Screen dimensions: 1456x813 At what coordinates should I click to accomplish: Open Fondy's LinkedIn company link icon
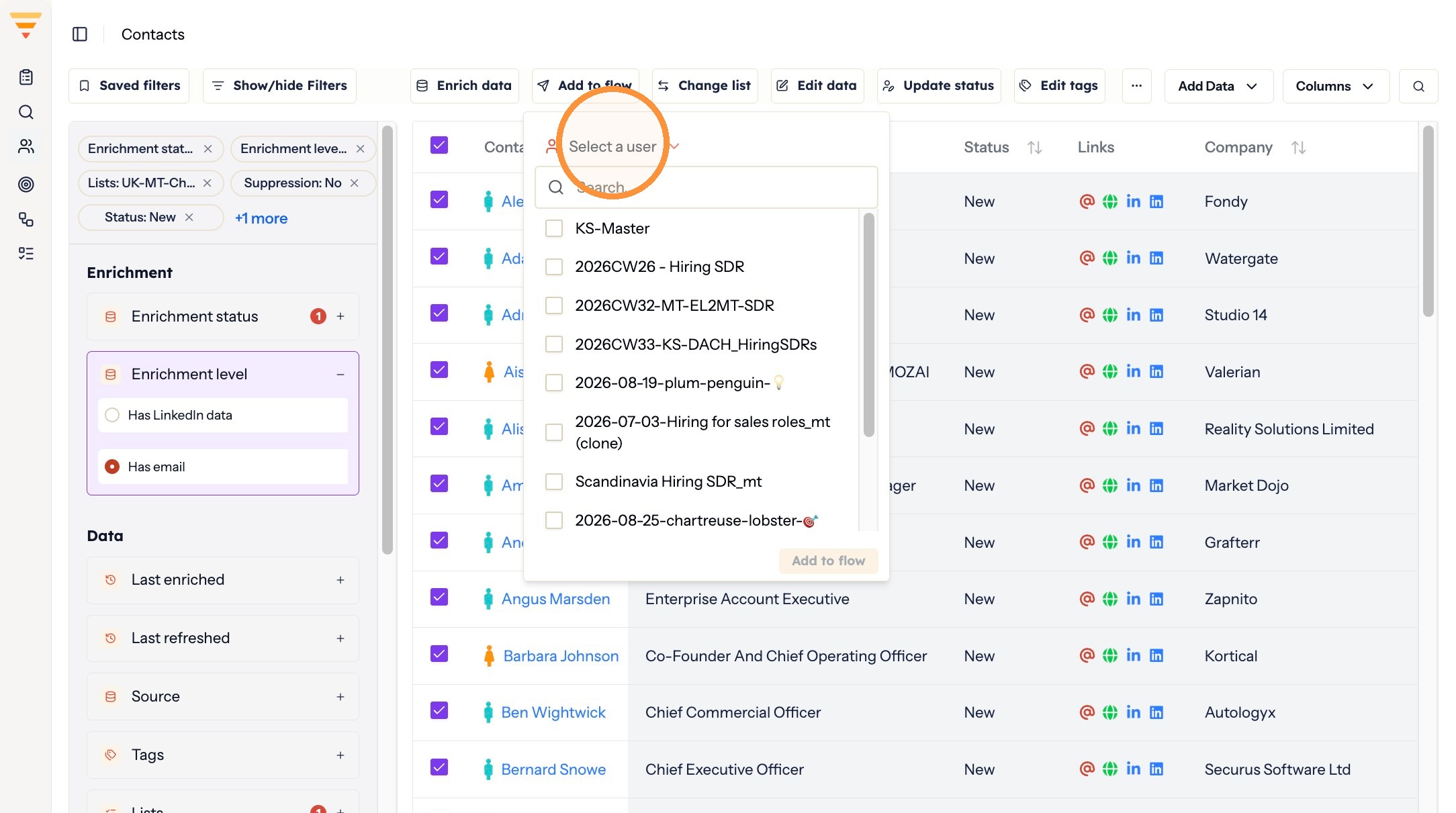click(1156, 201)
